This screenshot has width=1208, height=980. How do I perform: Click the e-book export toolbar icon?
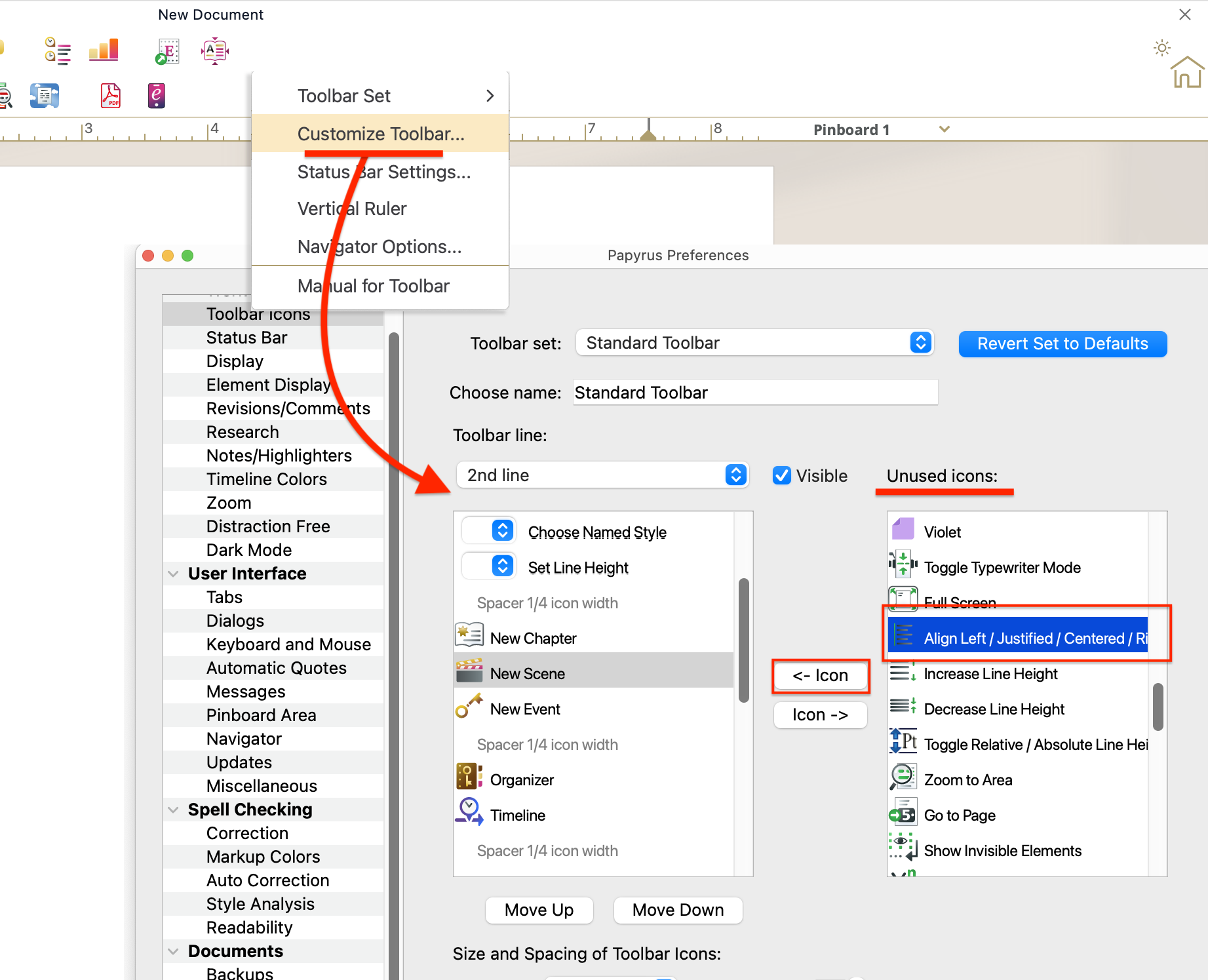pos(156,96)
